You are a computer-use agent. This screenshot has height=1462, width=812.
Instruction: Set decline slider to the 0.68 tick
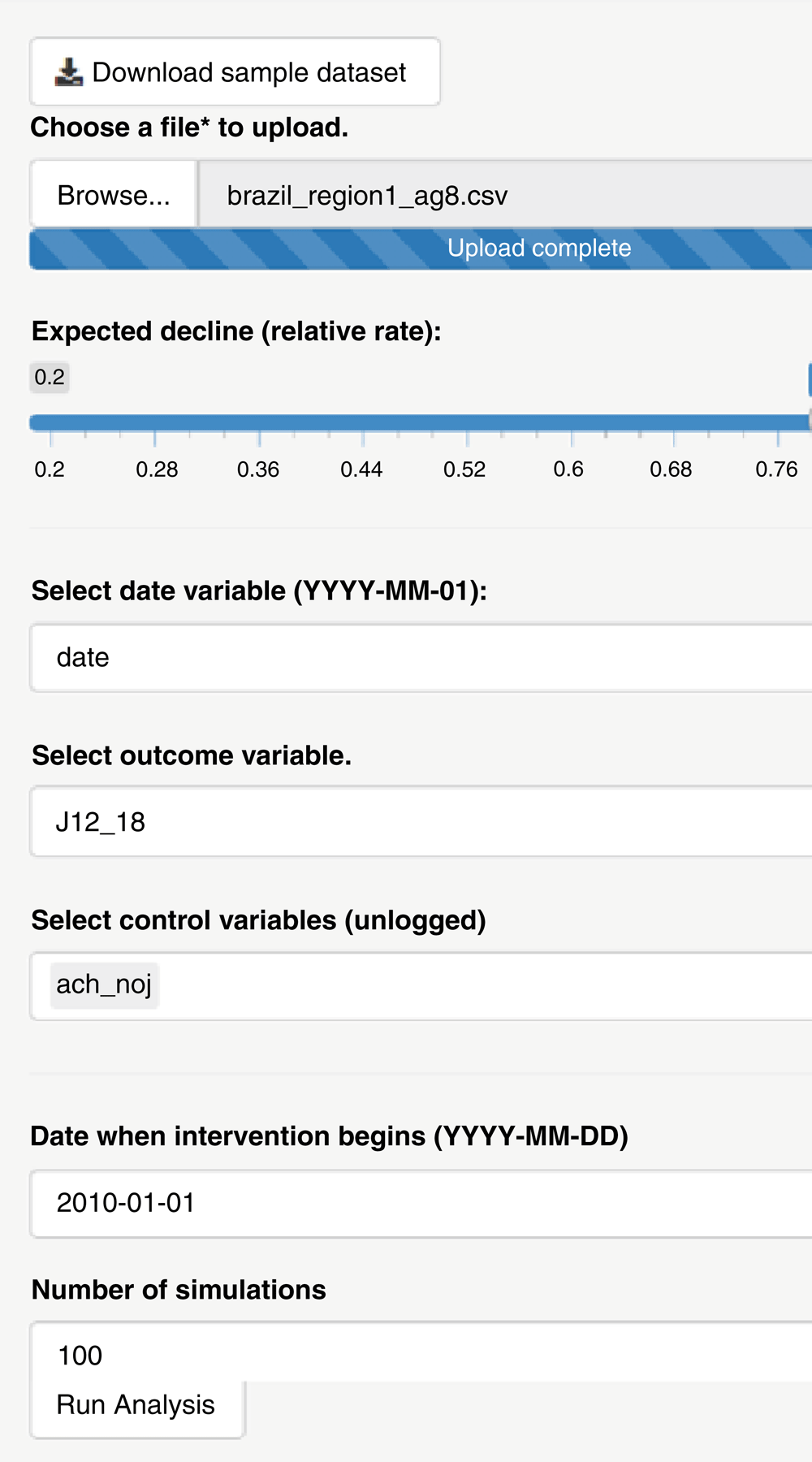pos(674,422)
